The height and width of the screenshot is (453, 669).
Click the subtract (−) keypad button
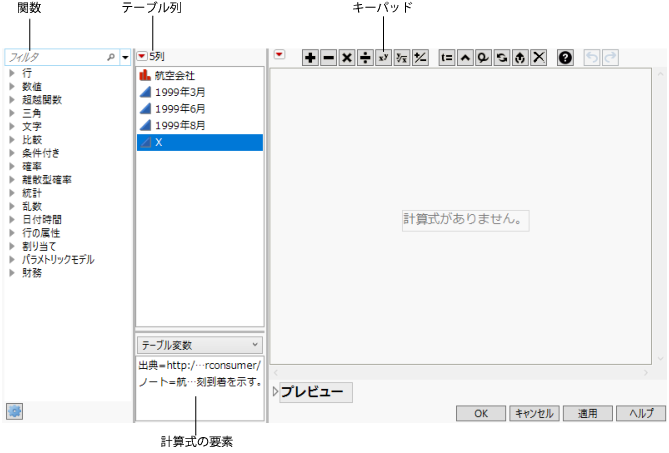[x=329, y=58]
